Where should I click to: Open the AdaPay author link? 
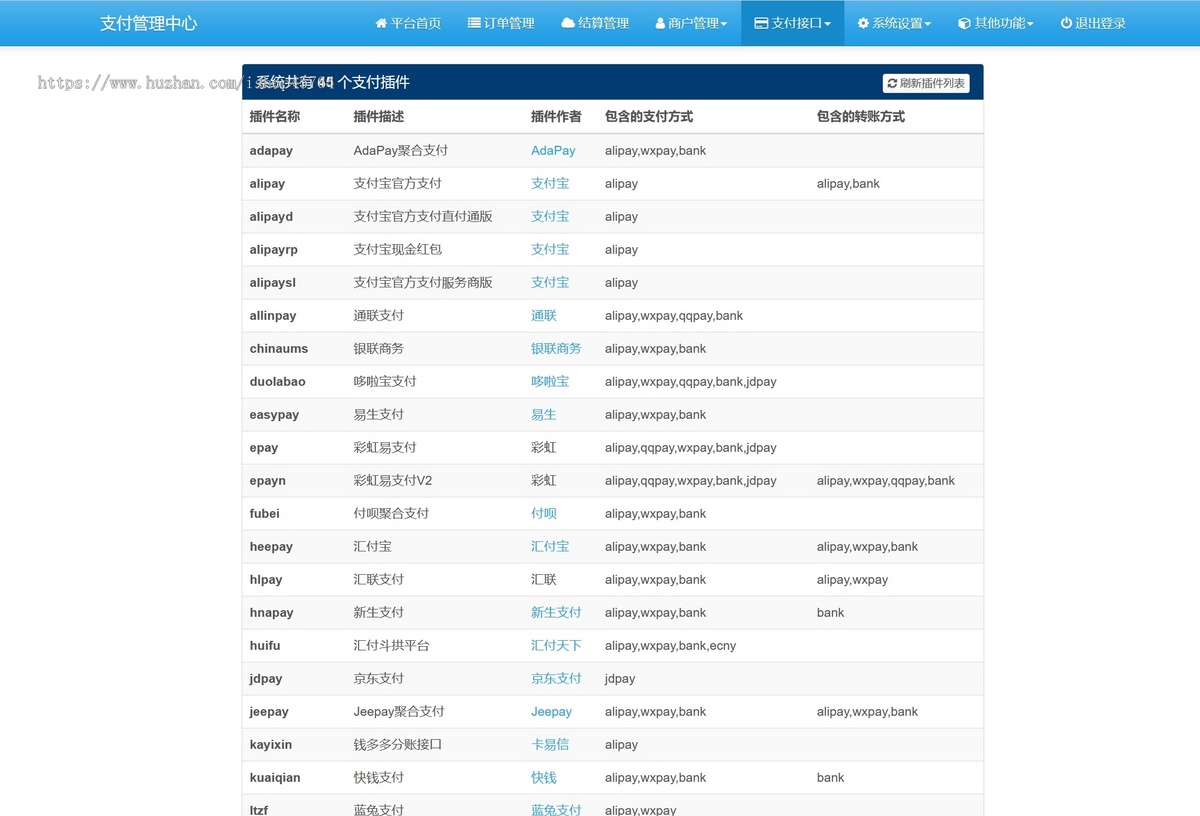tap(553, 151)
